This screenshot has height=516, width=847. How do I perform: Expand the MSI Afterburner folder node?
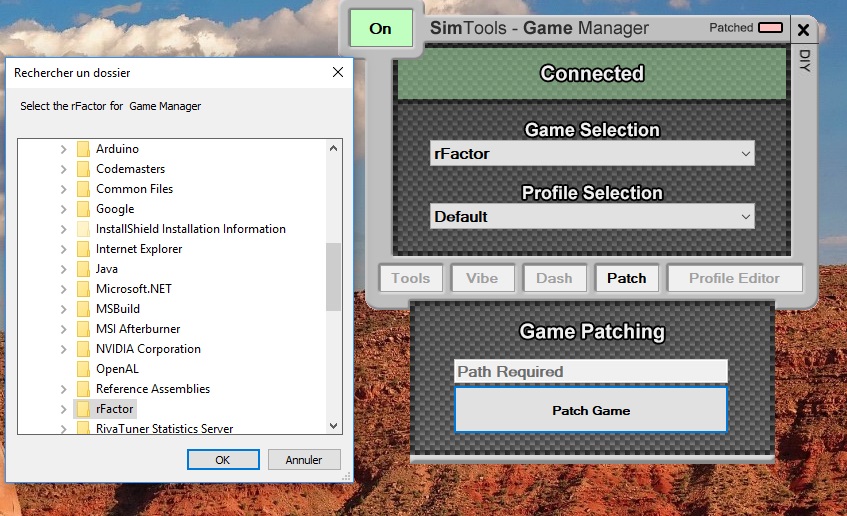[x=64, y=329]
